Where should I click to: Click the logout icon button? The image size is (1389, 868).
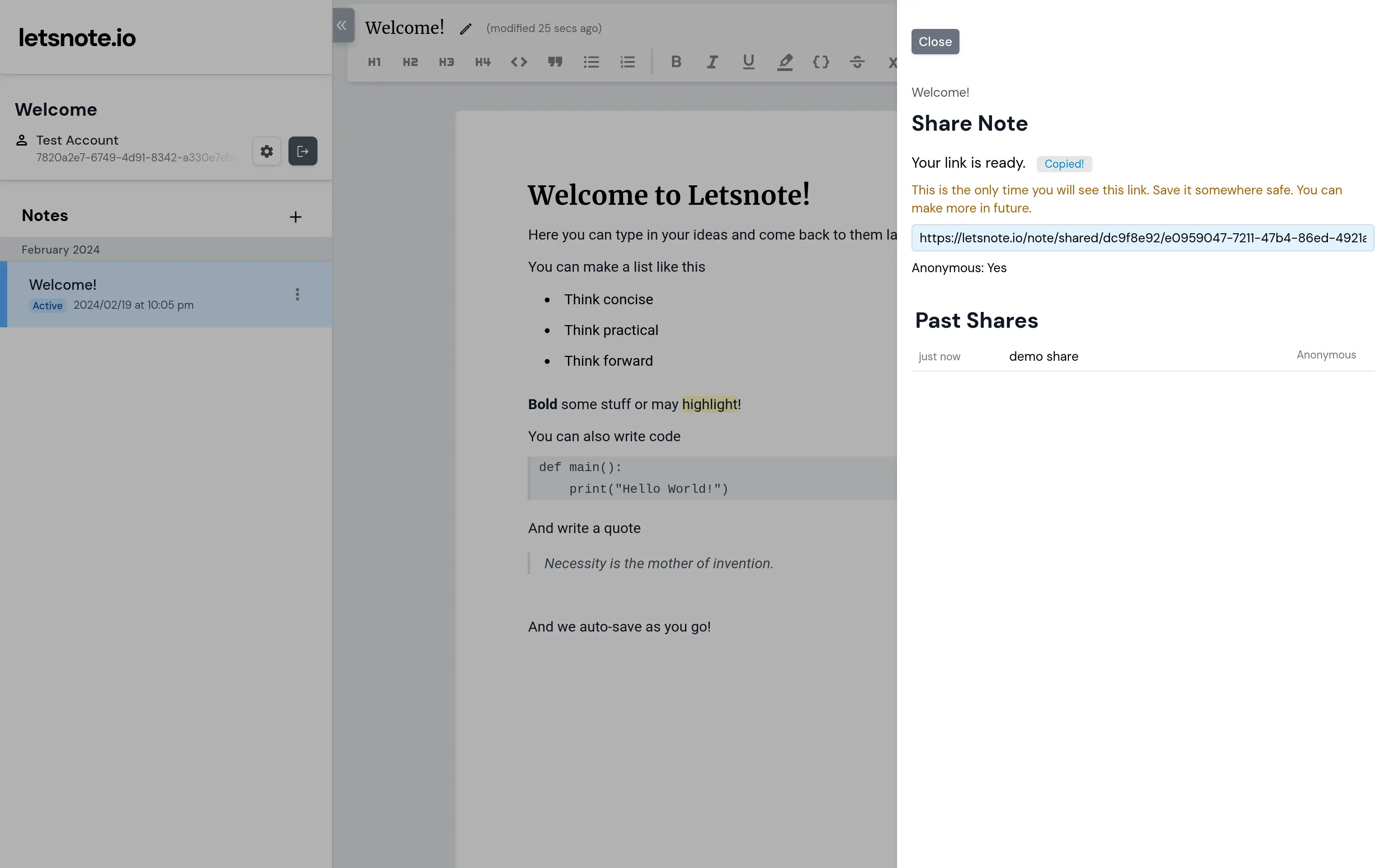coord(302,151)
